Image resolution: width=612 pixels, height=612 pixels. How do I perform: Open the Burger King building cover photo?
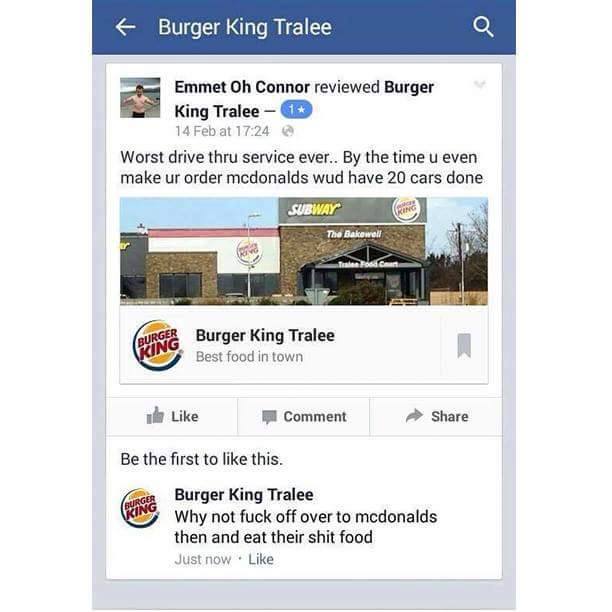click(x=304, y=251)
